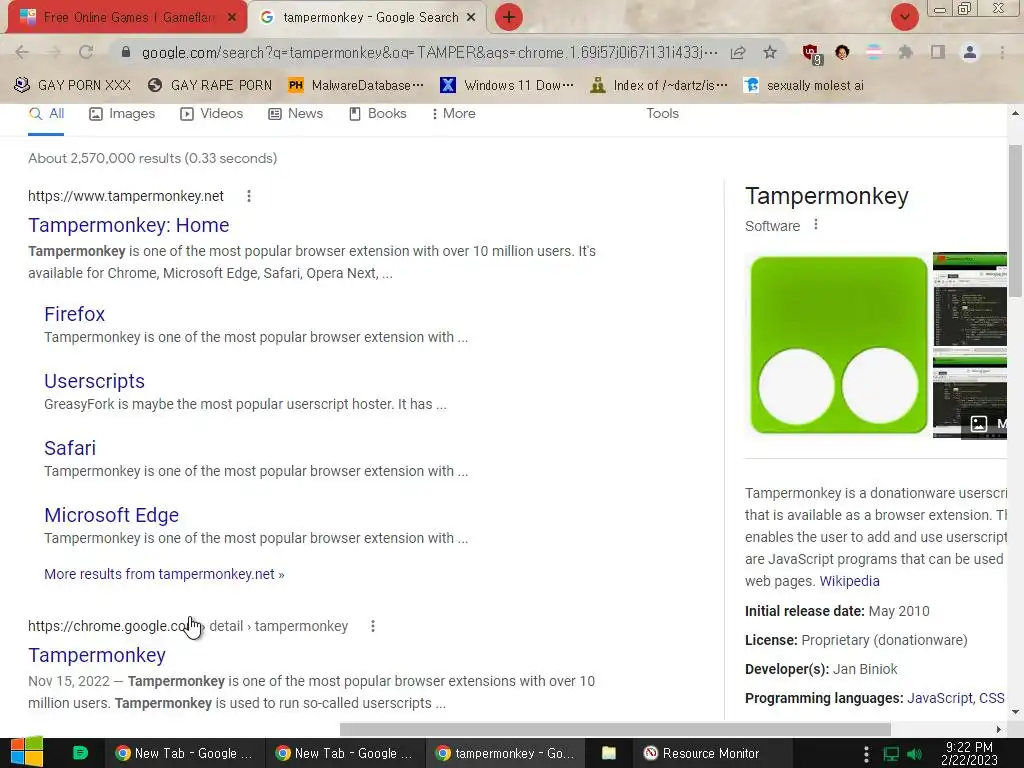1024x768 pixels.
Task: Open the uBlock shield extension icon
Action: (x=811, y=53)
